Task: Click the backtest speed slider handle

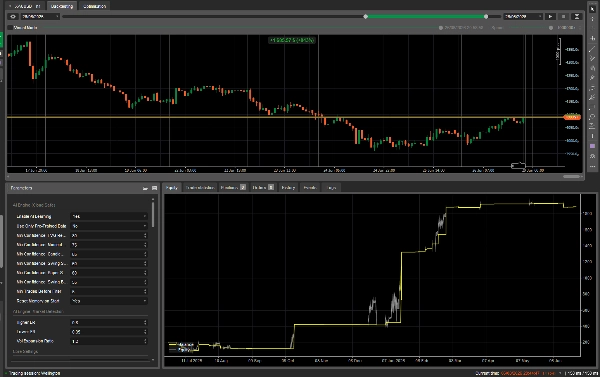Action: [x=551, y=28]
